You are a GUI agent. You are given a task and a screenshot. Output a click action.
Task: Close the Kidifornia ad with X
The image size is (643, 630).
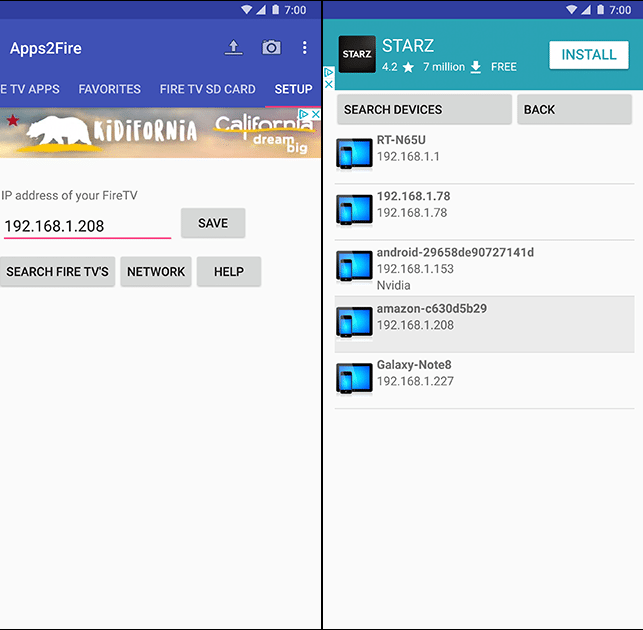click(x=315, y=114)
